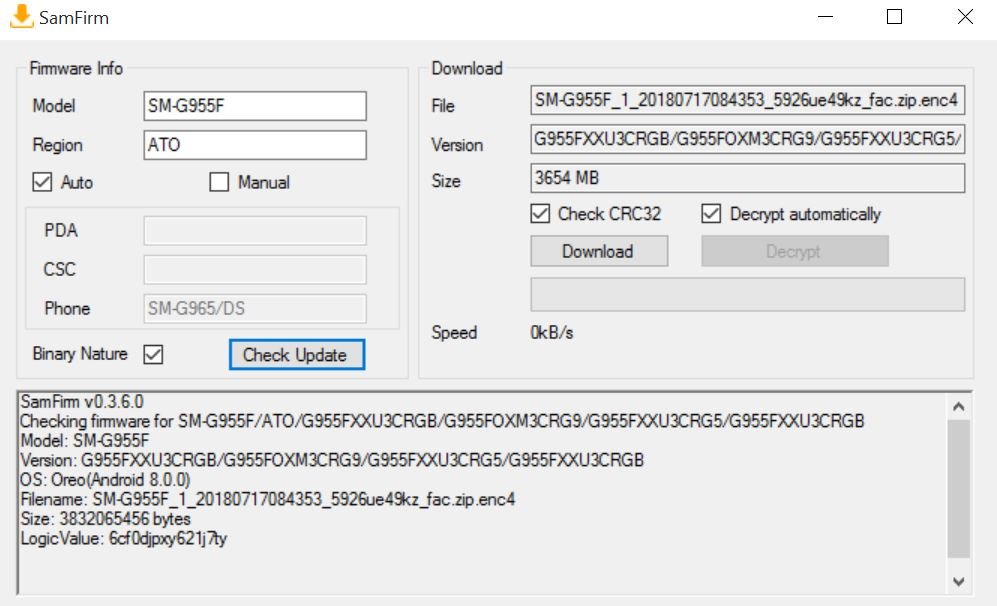Click the Check Update button
This screenshot has width=997, height=606.
296,354
